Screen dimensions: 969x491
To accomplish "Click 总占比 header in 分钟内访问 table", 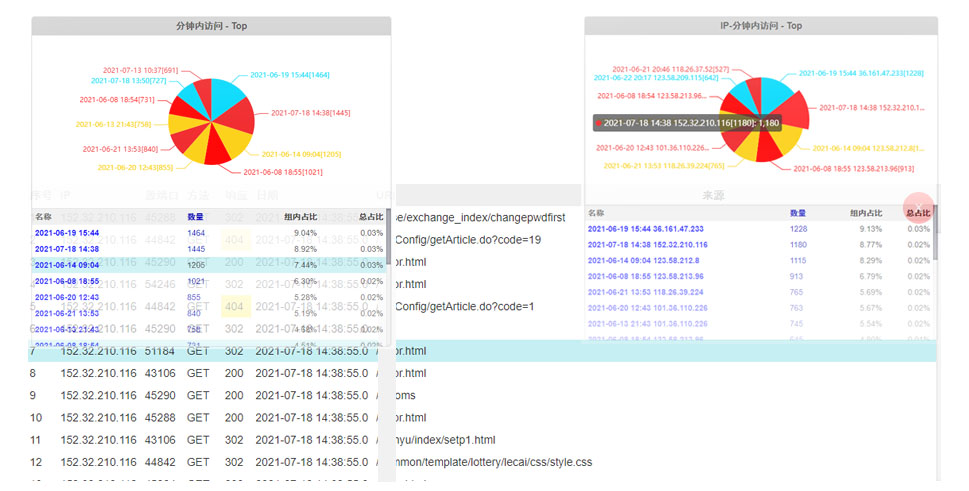I will click(371, 217).
